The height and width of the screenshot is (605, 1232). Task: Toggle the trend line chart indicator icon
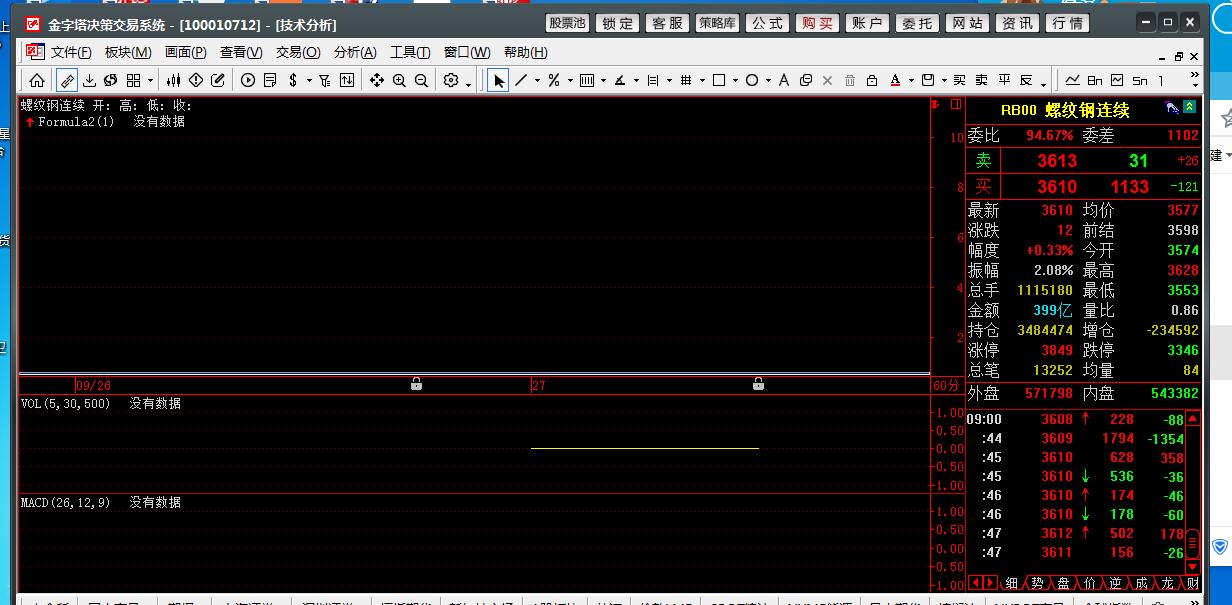click(x=1073, y=81)
